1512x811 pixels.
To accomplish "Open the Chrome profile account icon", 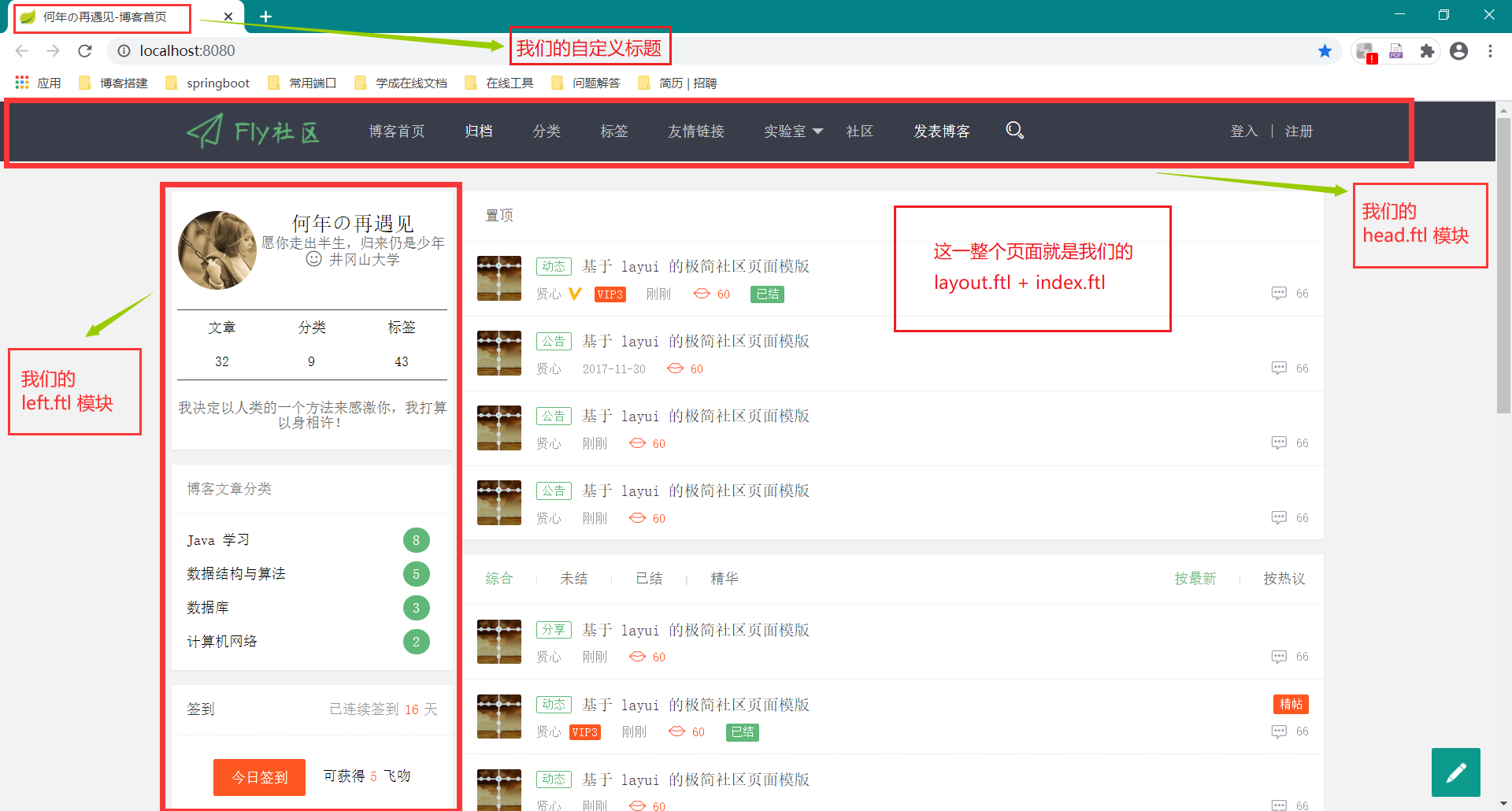I will pos(1458,51).
